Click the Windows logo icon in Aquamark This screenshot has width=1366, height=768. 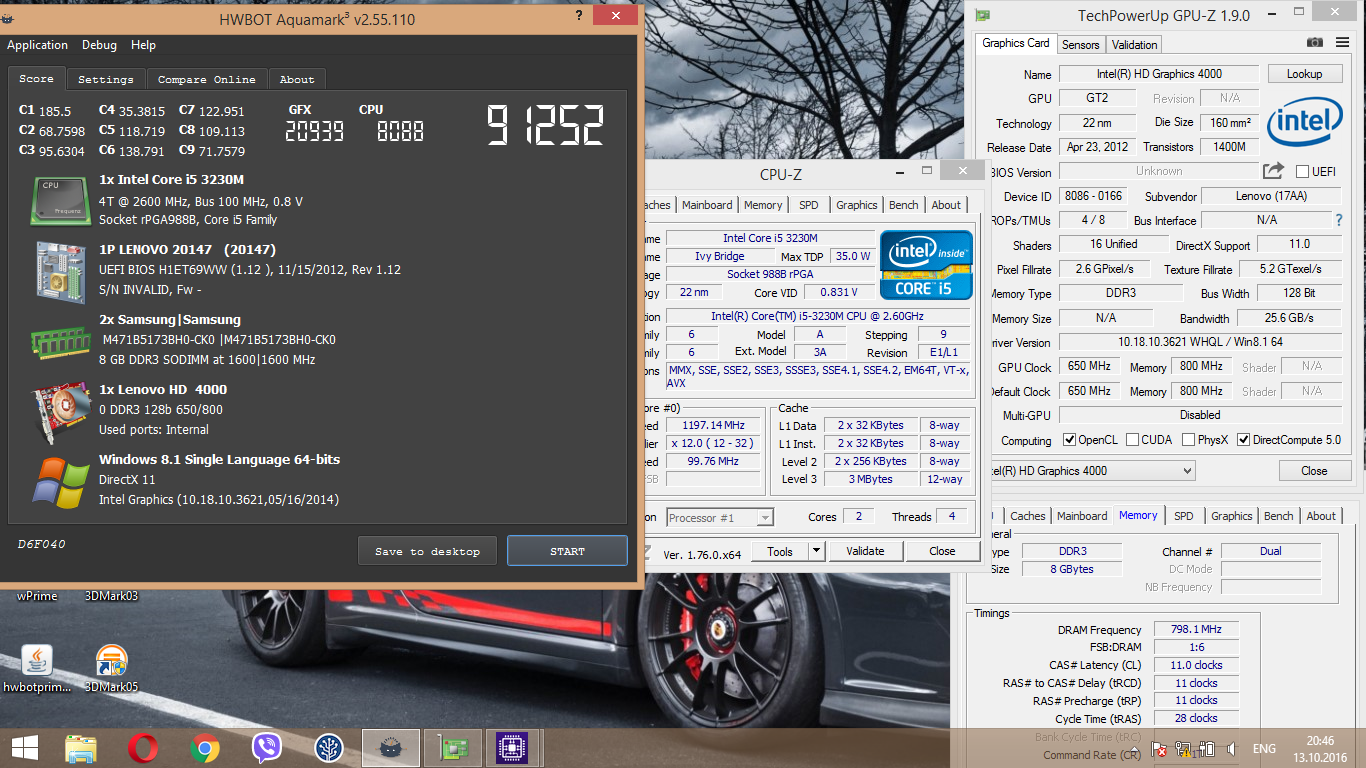62,482
